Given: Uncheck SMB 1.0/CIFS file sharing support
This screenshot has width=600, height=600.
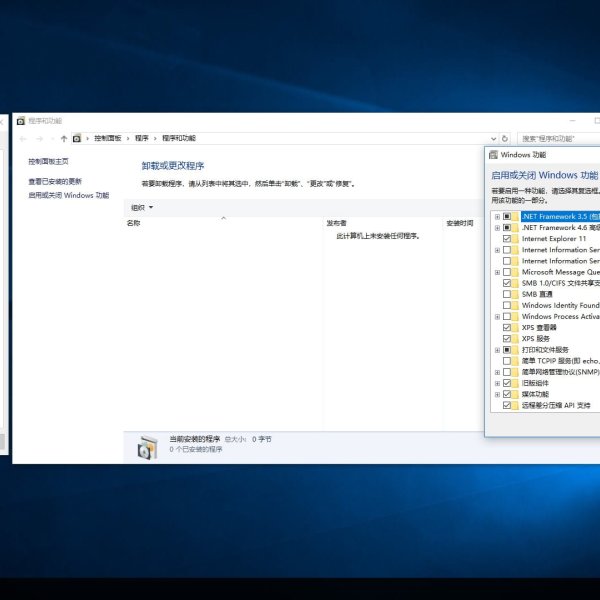Looking at the screenshot, I should tap(507, 283).
